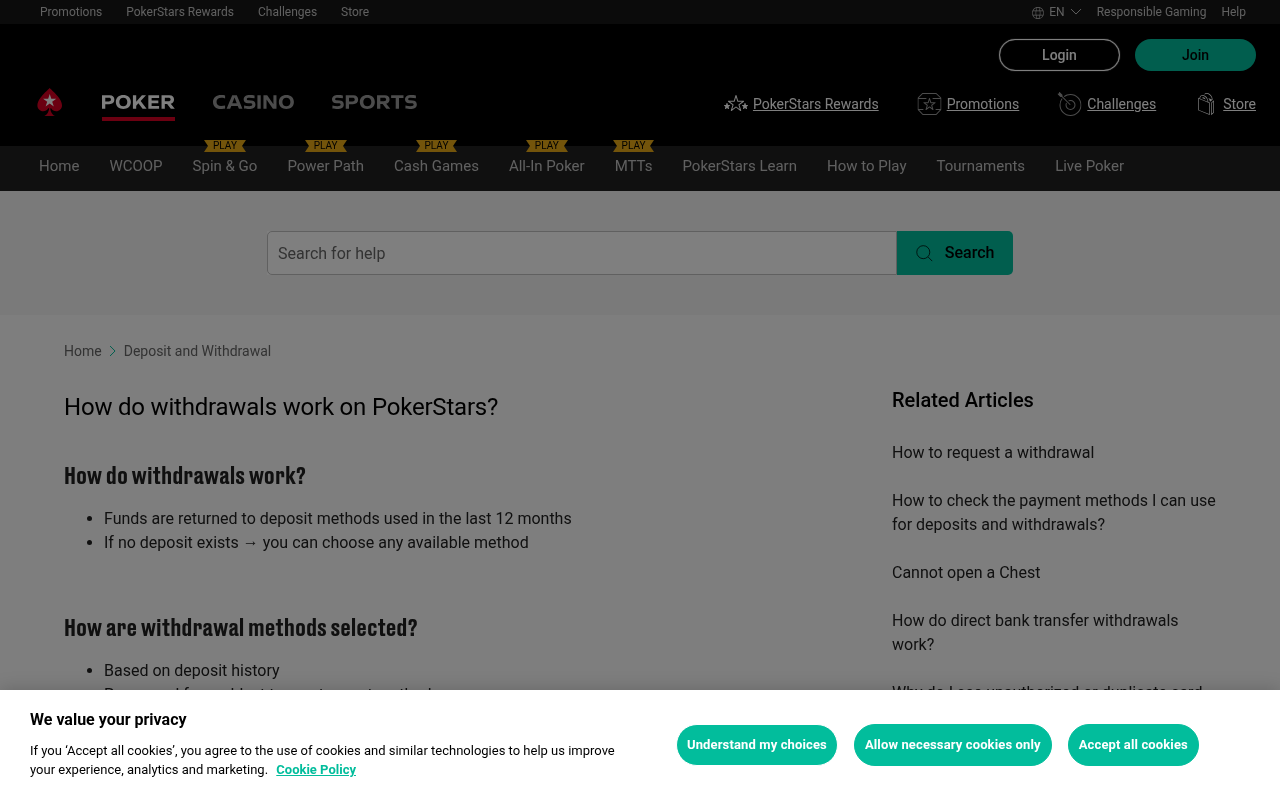The height and width of the screenshot is (800, 1280).
Task: Switch to the CASINO tab
Action: pyautogui.click(x=253, y=102)
